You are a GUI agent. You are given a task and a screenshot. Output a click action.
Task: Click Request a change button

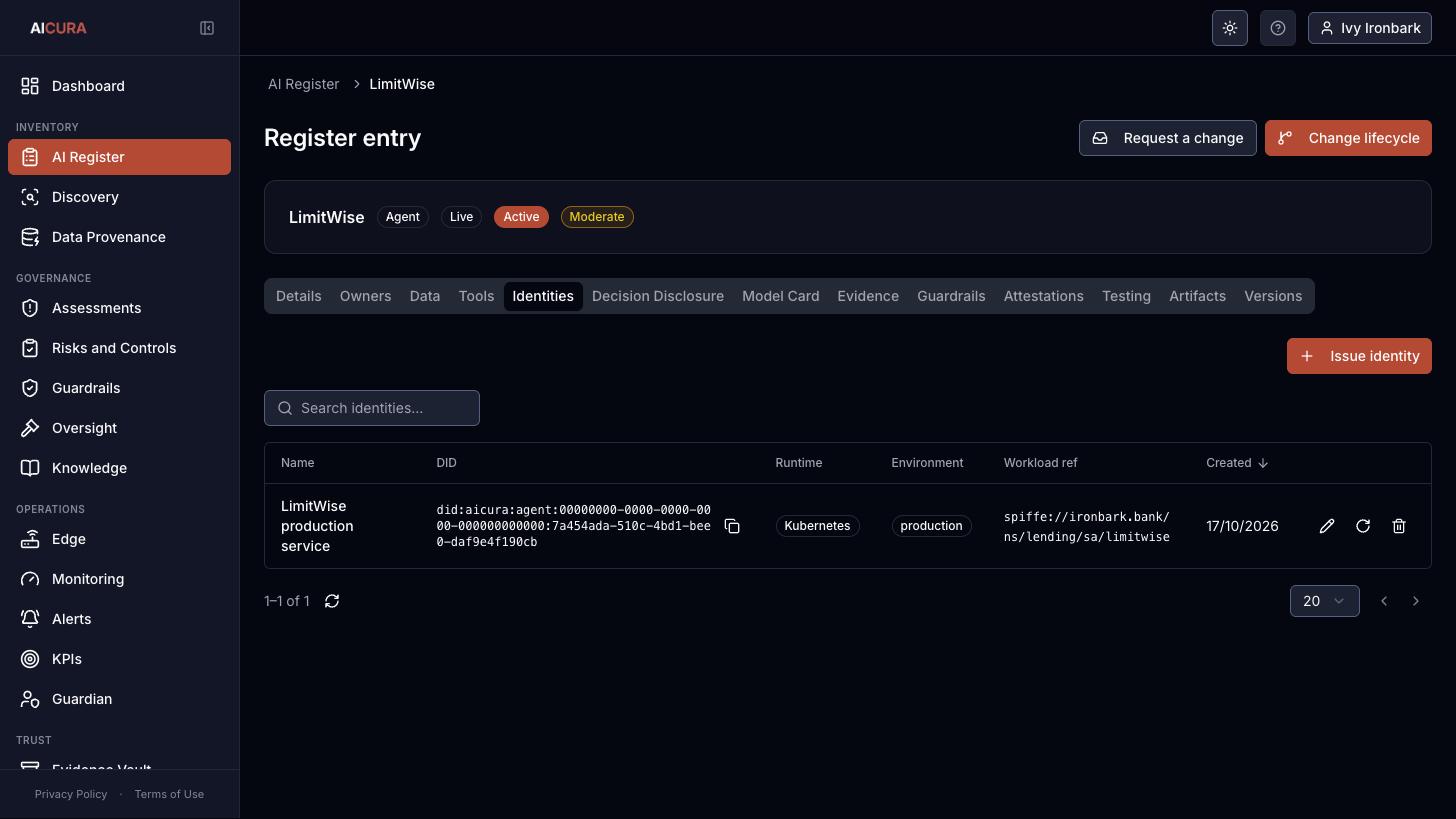[1167, 138]
